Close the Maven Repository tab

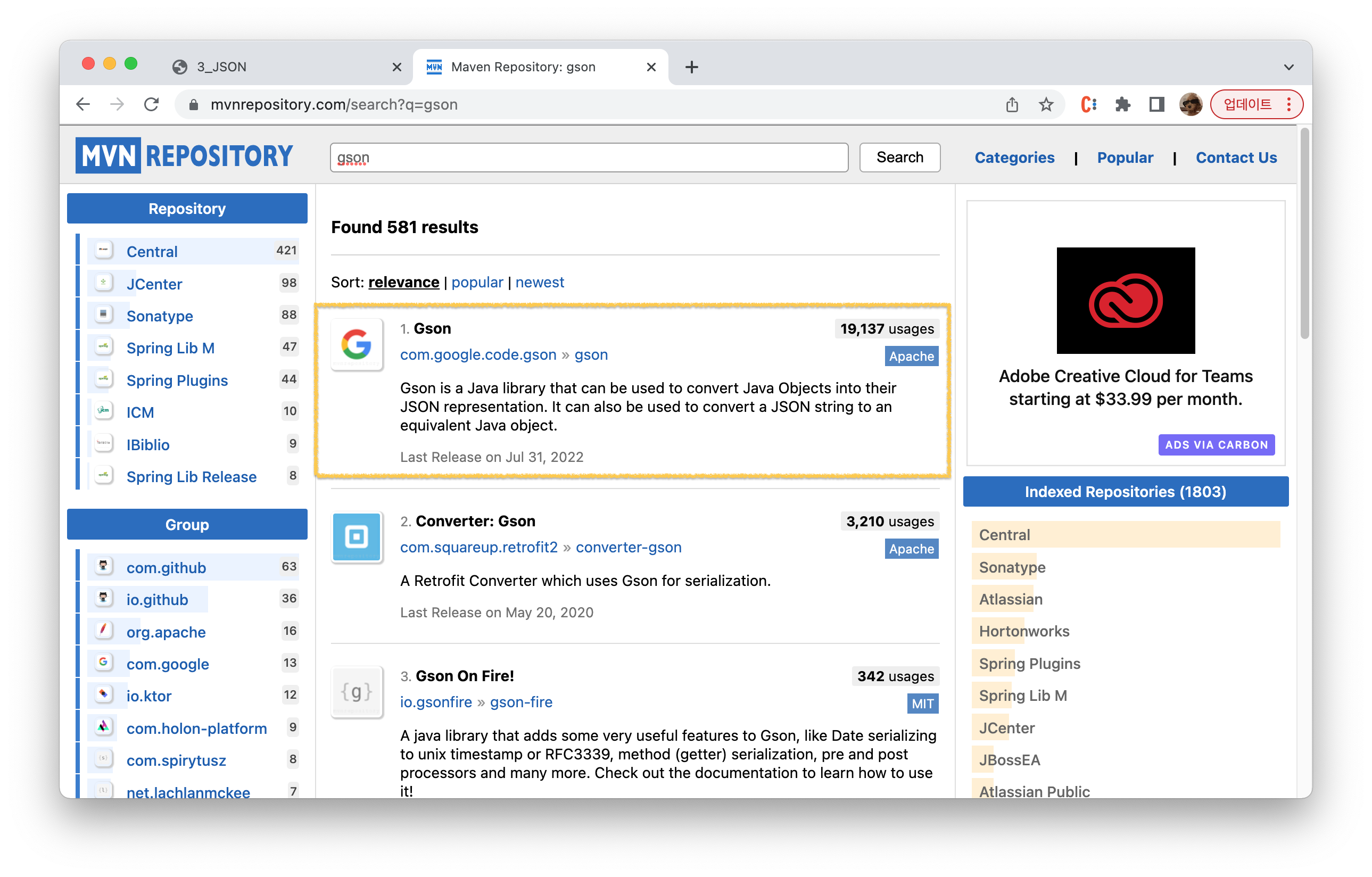coord(651,67)
